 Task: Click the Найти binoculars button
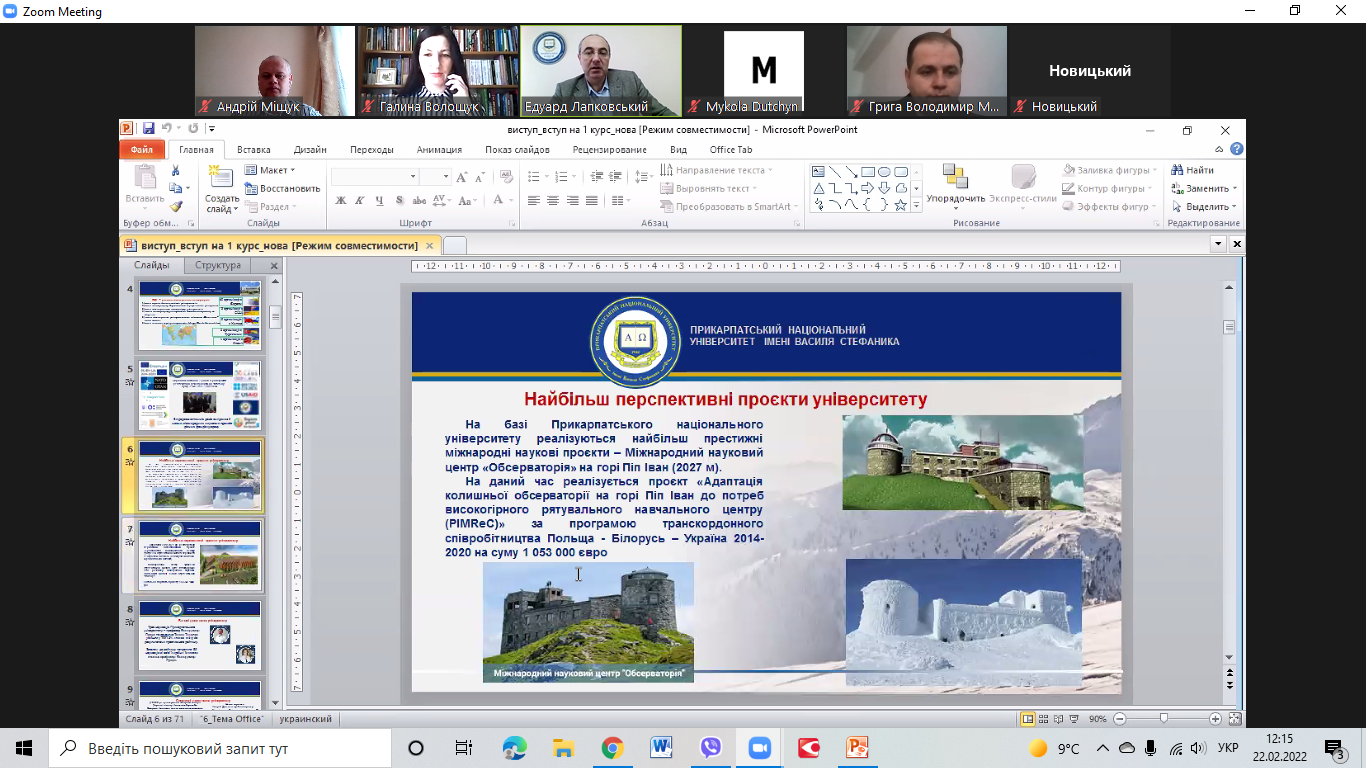point(1192,170)
